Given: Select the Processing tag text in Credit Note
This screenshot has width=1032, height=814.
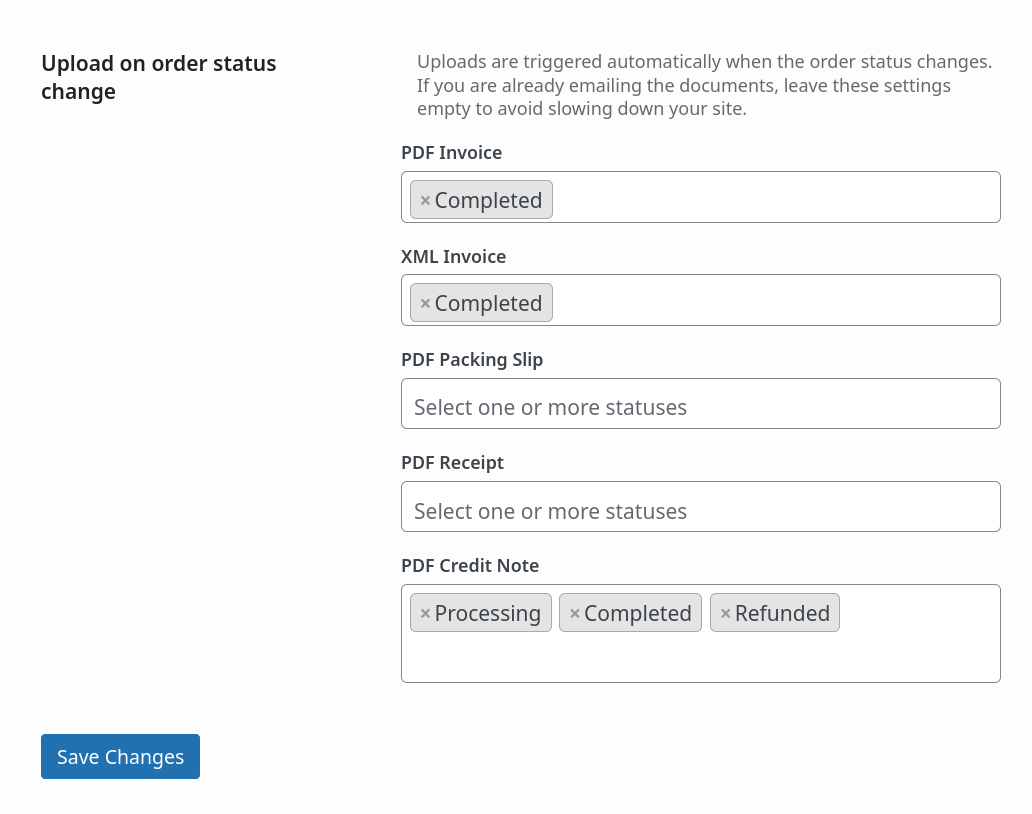Looking at the screenshot, I should (x=488, y=613).
